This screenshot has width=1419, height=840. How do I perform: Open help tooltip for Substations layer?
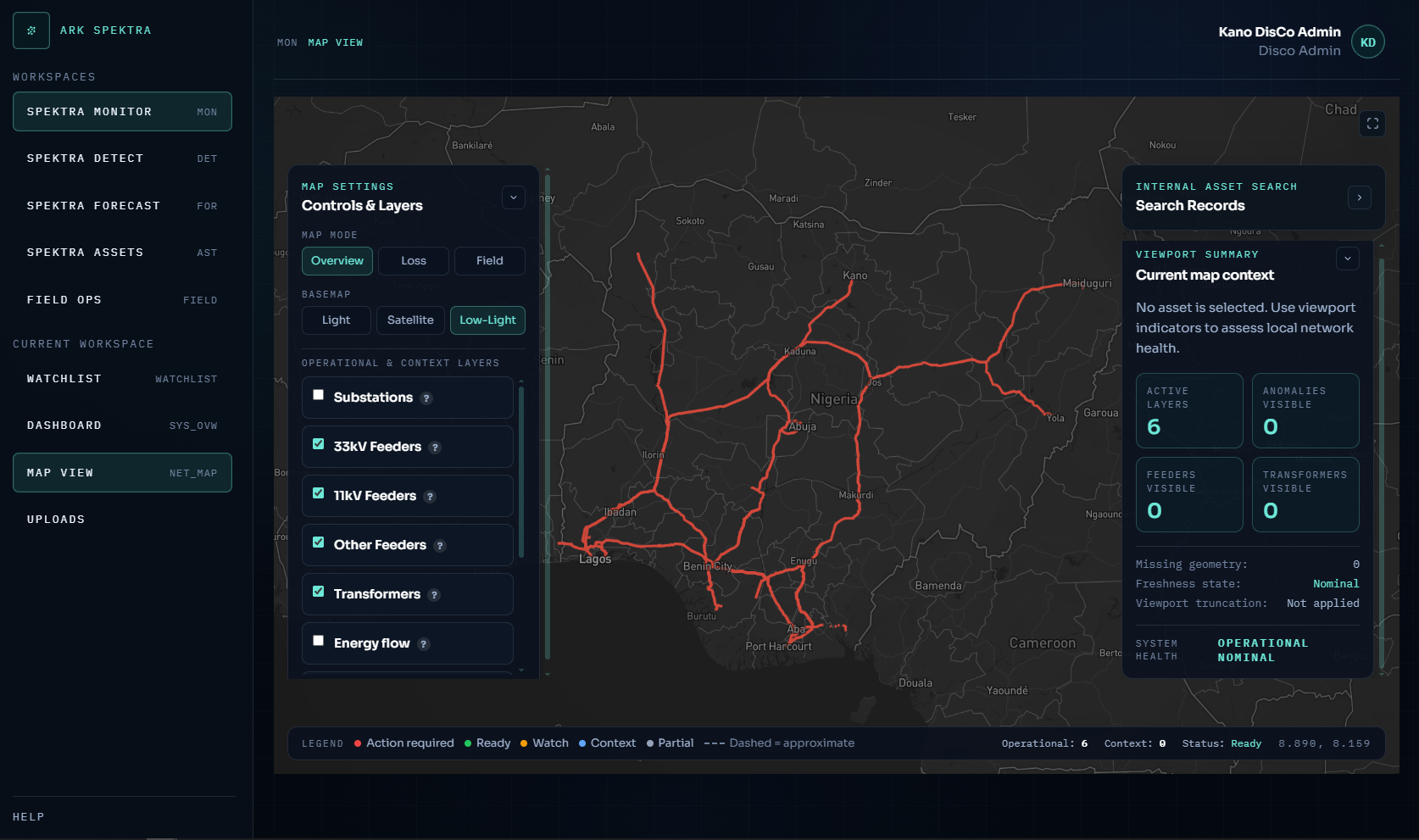(426, 398)
